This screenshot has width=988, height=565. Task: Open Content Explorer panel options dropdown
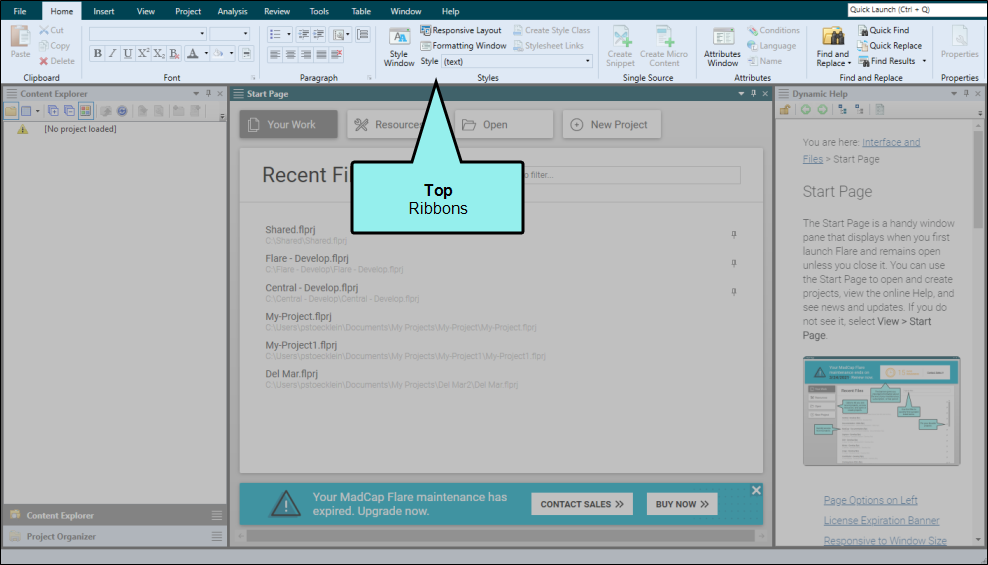[196, 94]
